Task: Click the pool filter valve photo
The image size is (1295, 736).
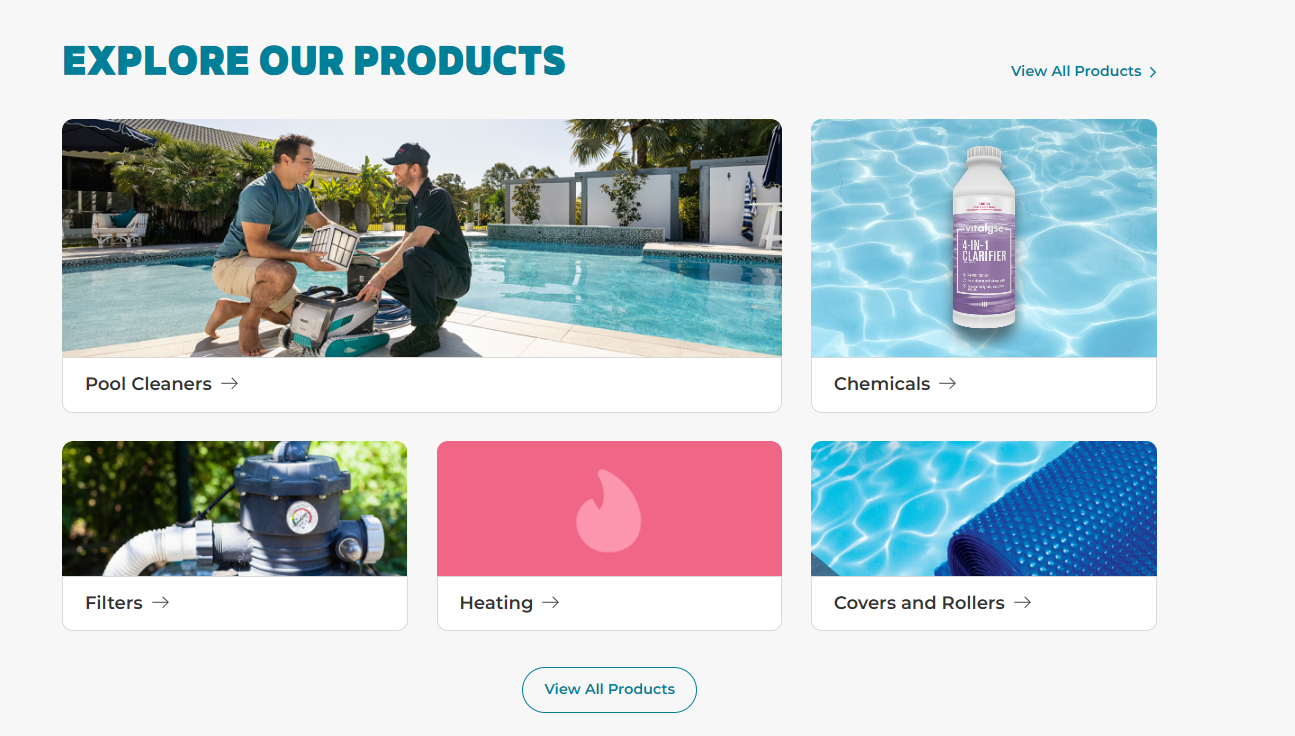Action: tap(235, 509)
